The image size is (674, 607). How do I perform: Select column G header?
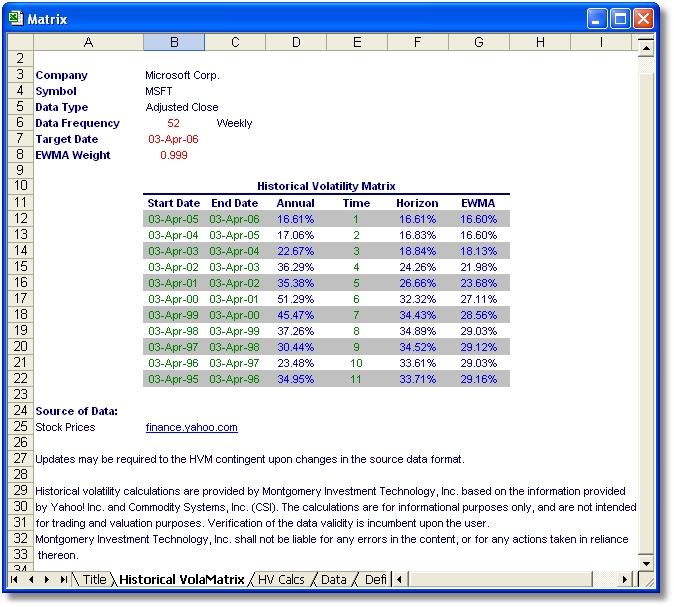479,42
